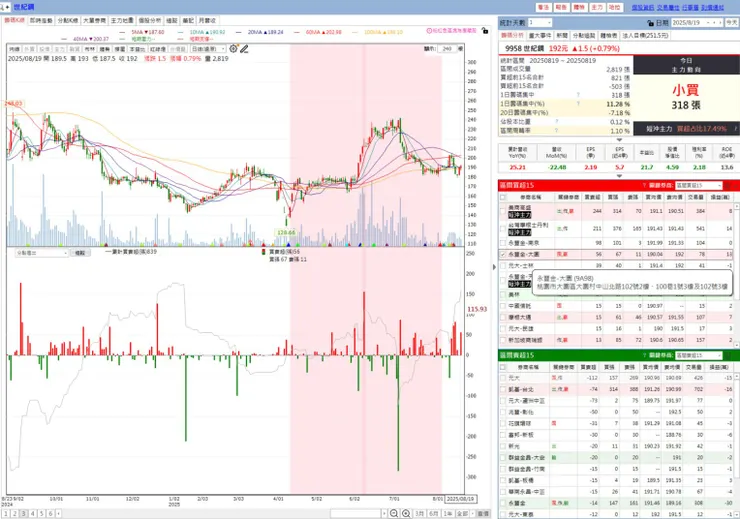Click the question mark beside 佔股本比重
740x519 pixels.
(556, 122)
